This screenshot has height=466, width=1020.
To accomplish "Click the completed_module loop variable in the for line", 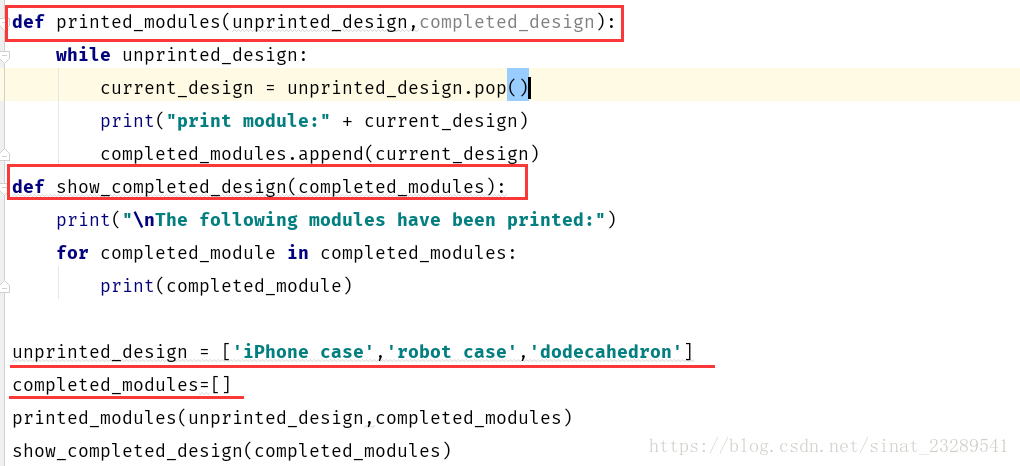I will [188, 253].
